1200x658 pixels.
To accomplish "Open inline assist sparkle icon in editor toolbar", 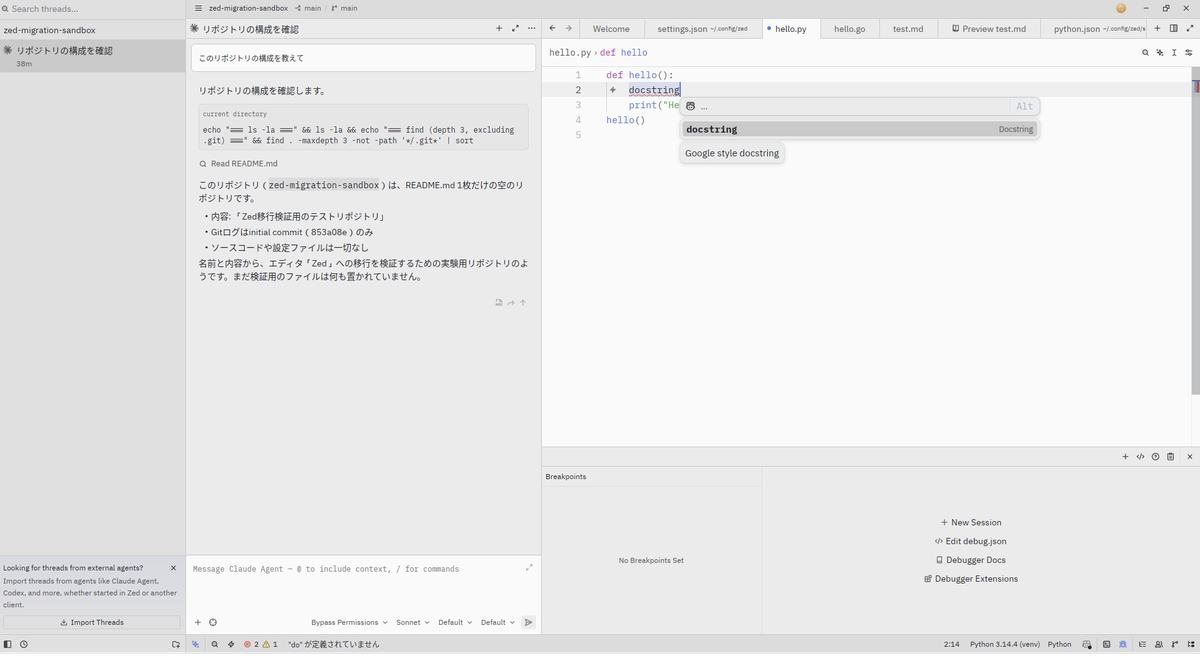I will pos(1160,52).
